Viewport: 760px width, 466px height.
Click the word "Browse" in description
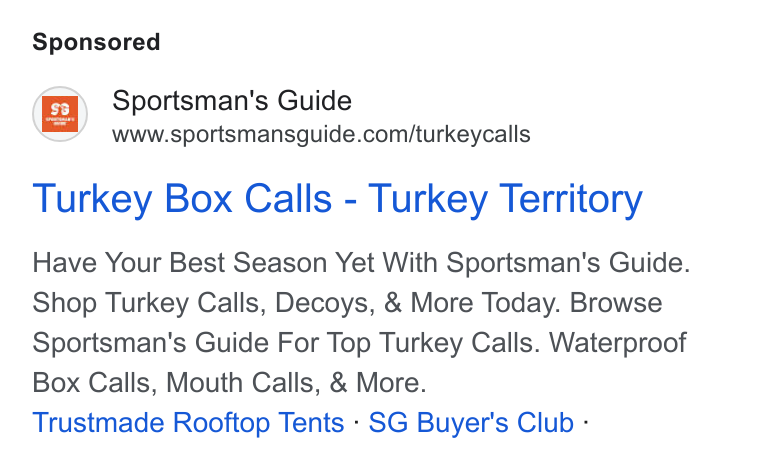(616, 303)
